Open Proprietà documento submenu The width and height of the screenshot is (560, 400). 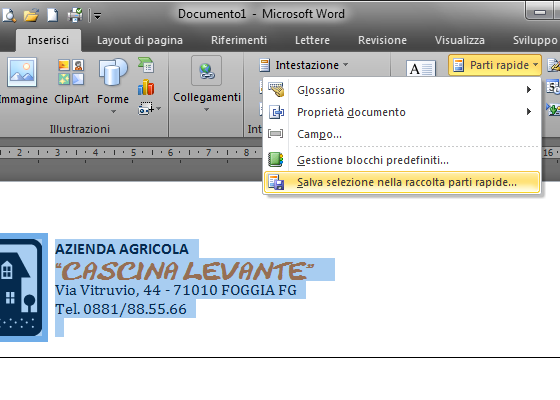(x=402, y=112)
